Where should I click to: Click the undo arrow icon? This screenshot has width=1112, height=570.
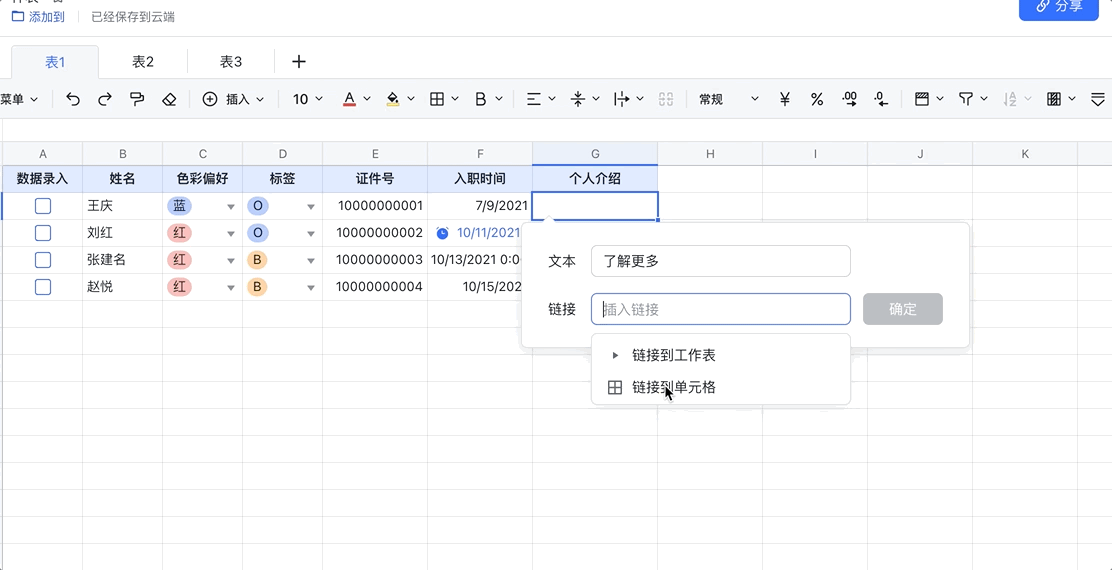(x=73, y=99)
